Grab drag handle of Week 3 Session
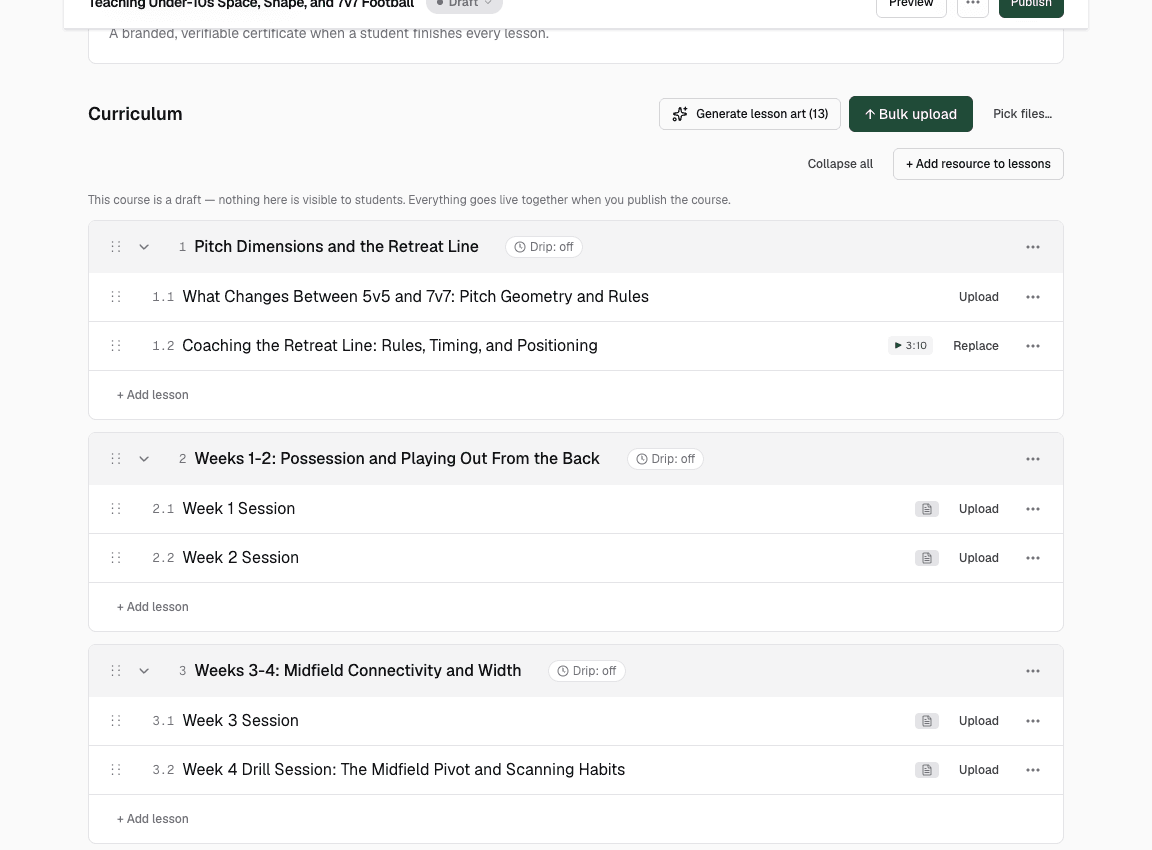Screen dimensions: 1152x850 click(x=115, y=721)
